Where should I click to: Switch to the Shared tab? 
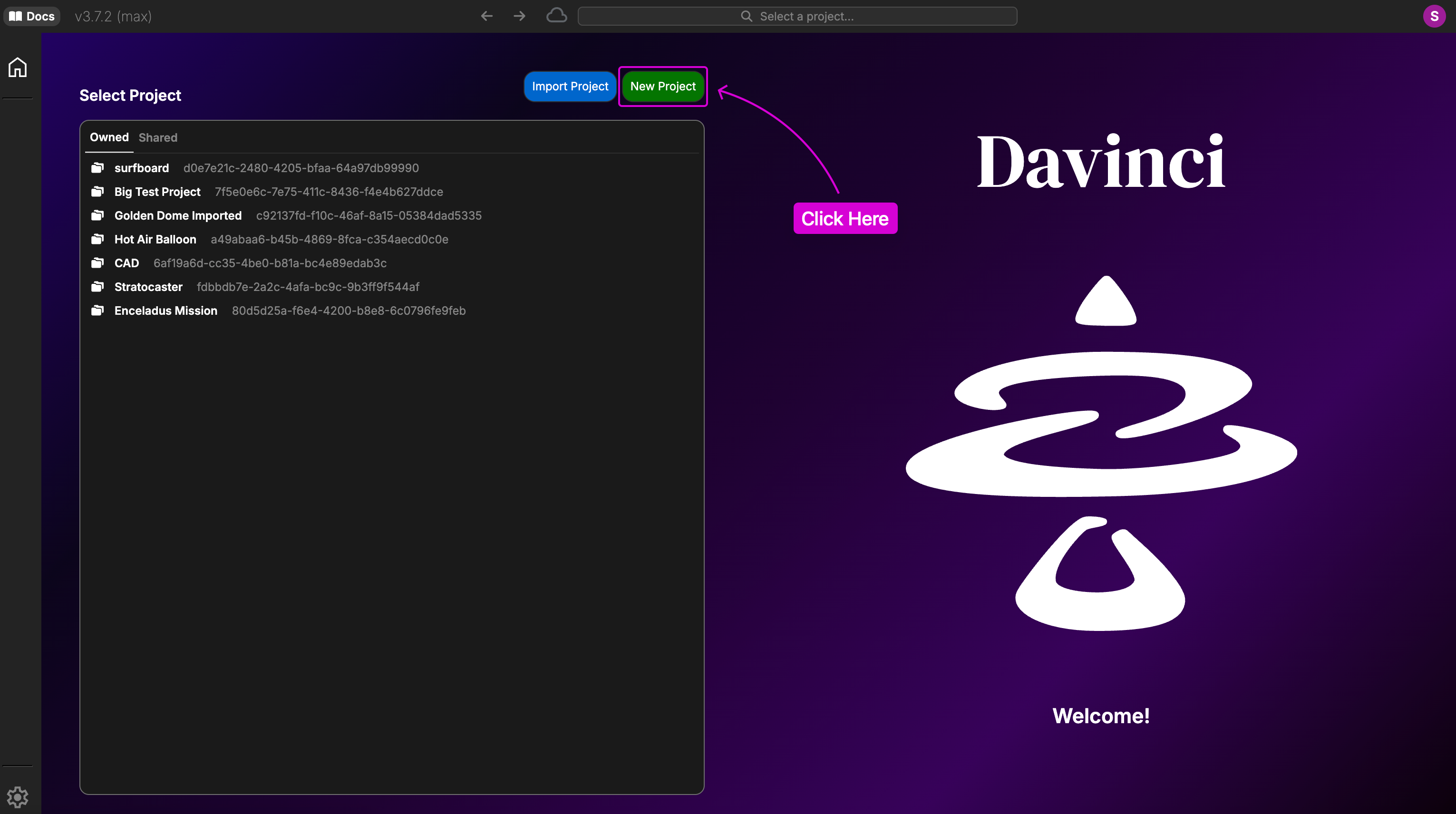coord(158,137)
